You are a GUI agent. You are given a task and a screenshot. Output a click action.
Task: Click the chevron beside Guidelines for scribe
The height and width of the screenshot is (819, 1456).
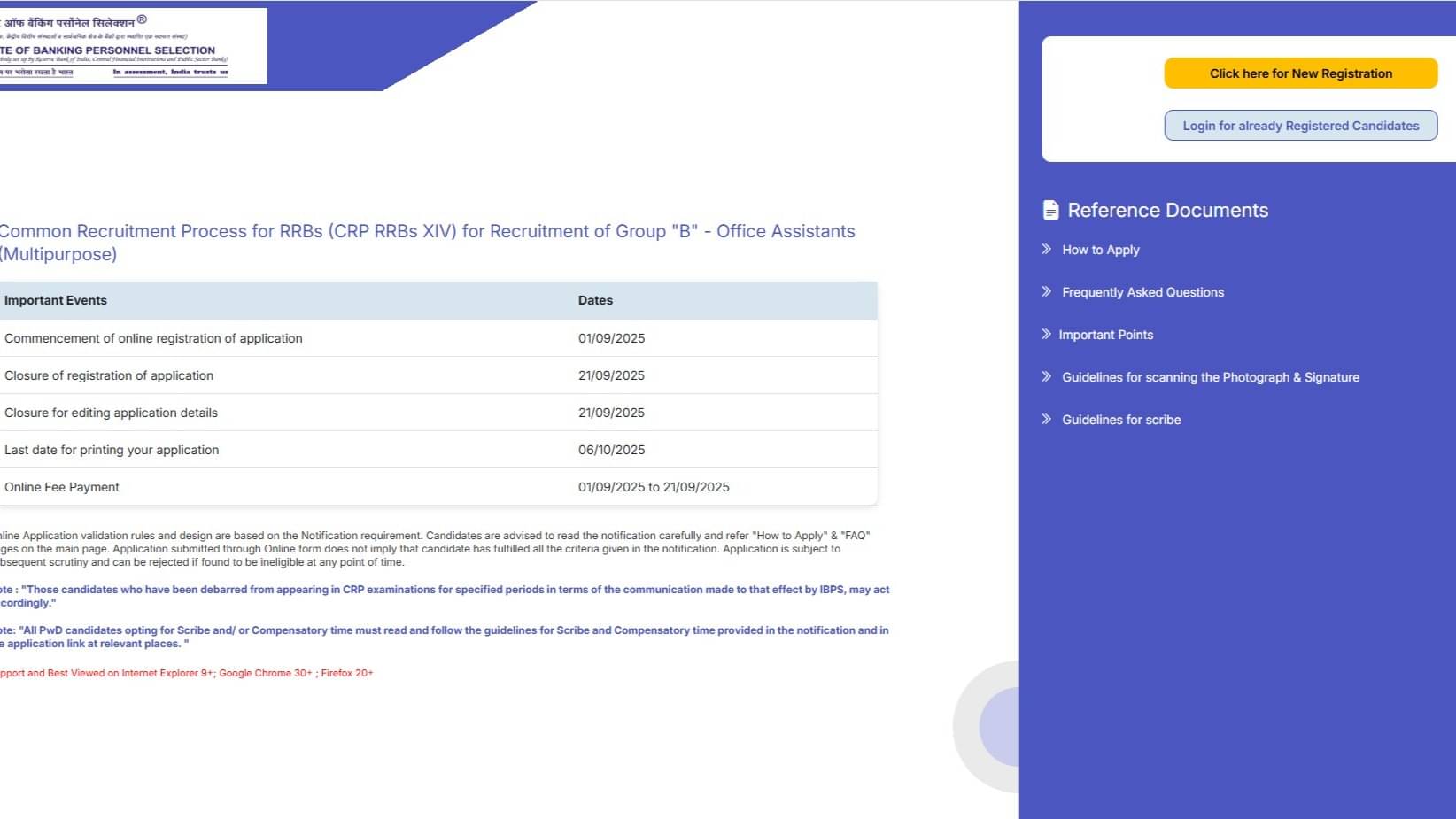pos(1047,420)
